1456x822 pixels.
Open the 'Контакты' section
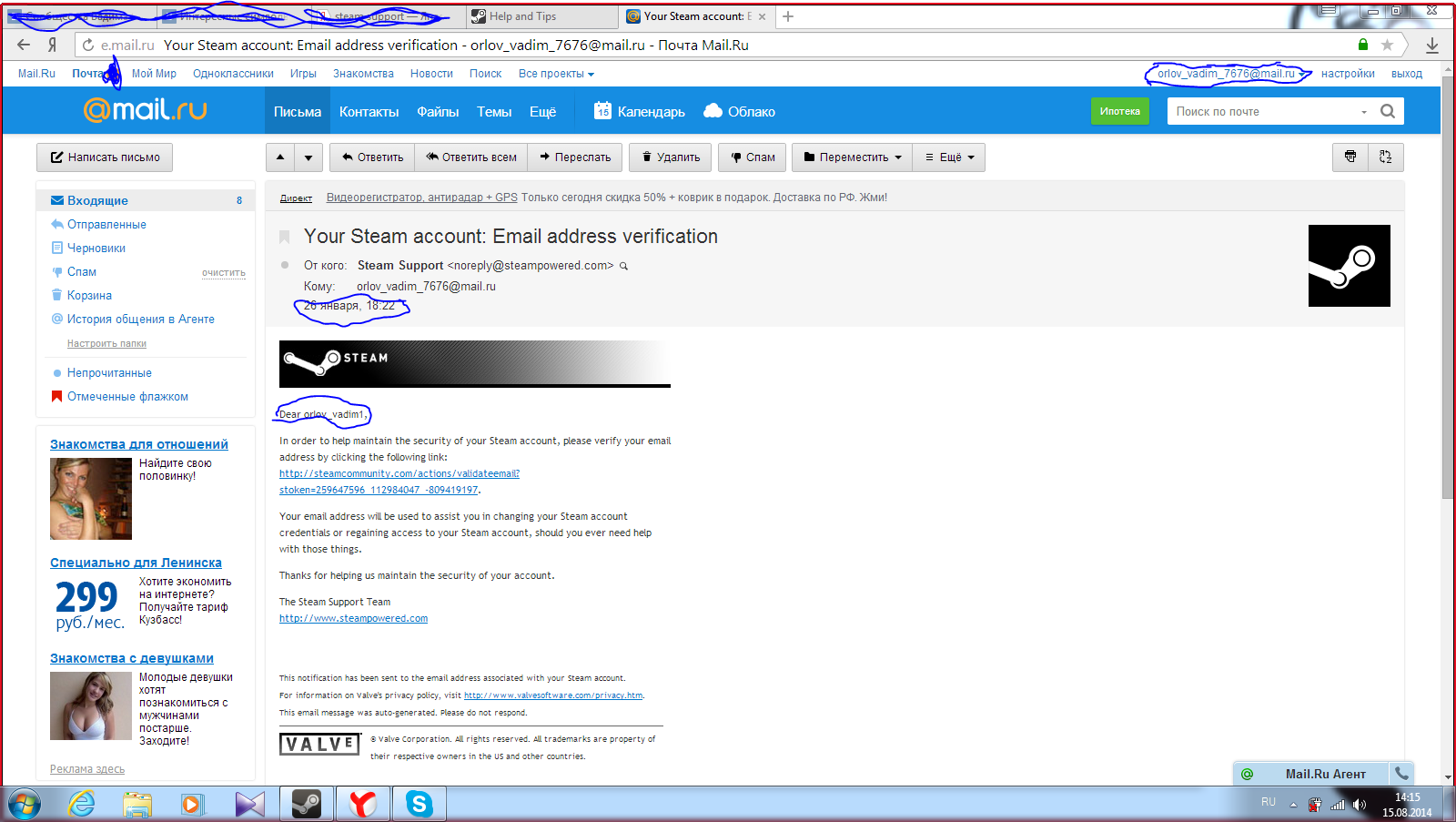pos(369,111)
